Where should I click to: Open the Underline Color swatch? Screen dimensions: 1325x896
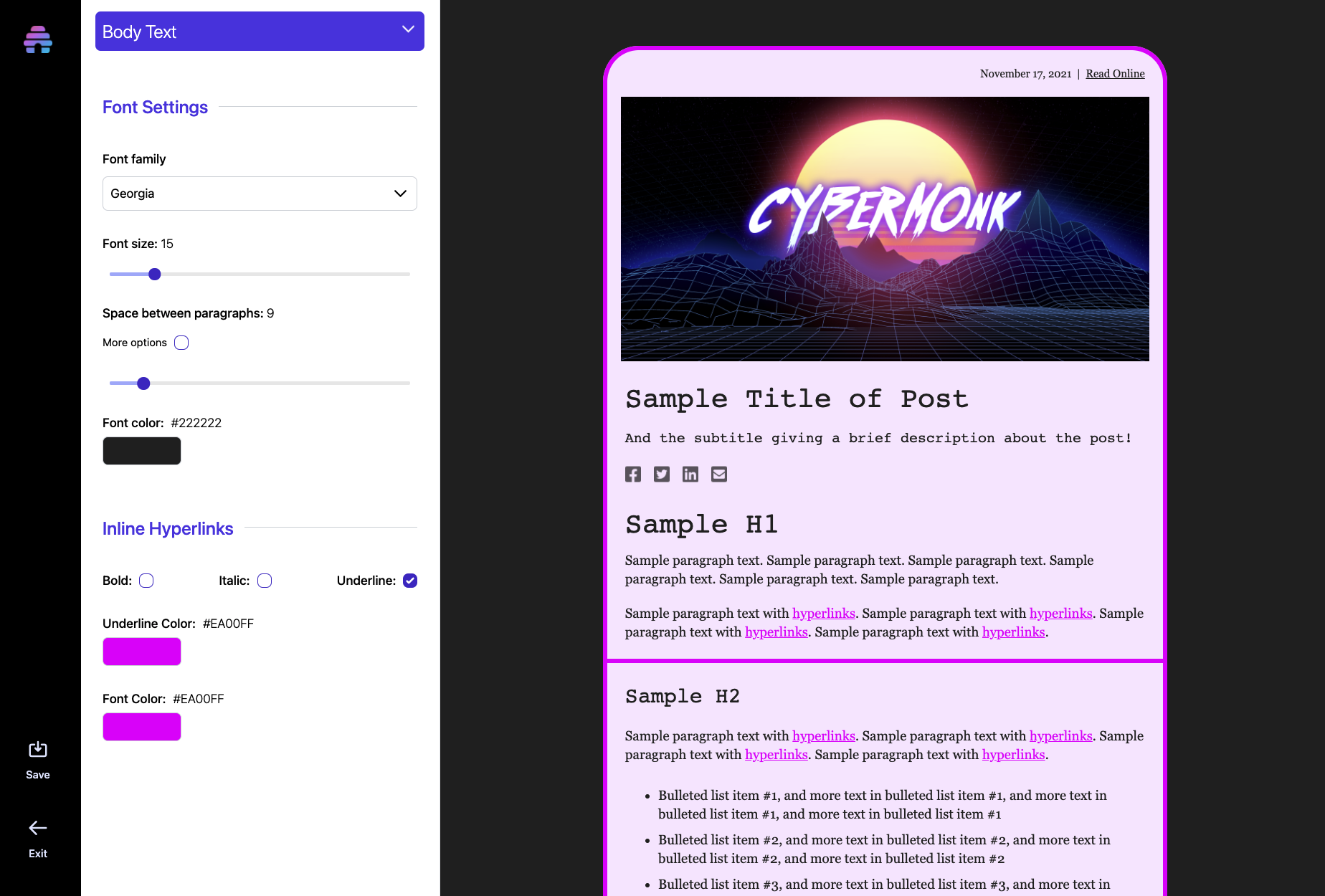[x=142, y=652]
